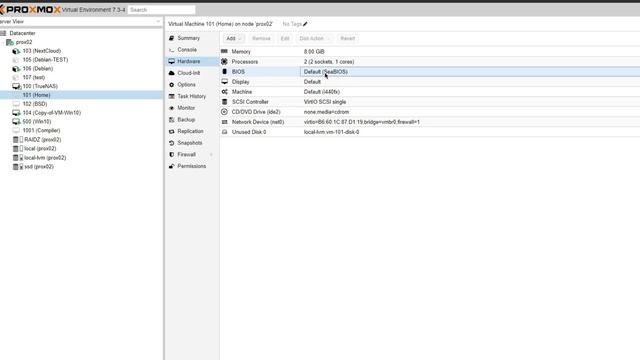Image resolution: width=640 pixels, height=360 pixels.
Task: Click the Edit button
Action: click(x=285, y=38)
